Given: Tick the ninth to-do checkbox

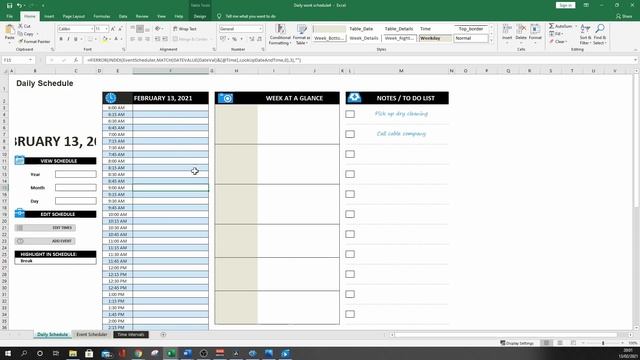Looking at the screenshot, I should (350, 274).
